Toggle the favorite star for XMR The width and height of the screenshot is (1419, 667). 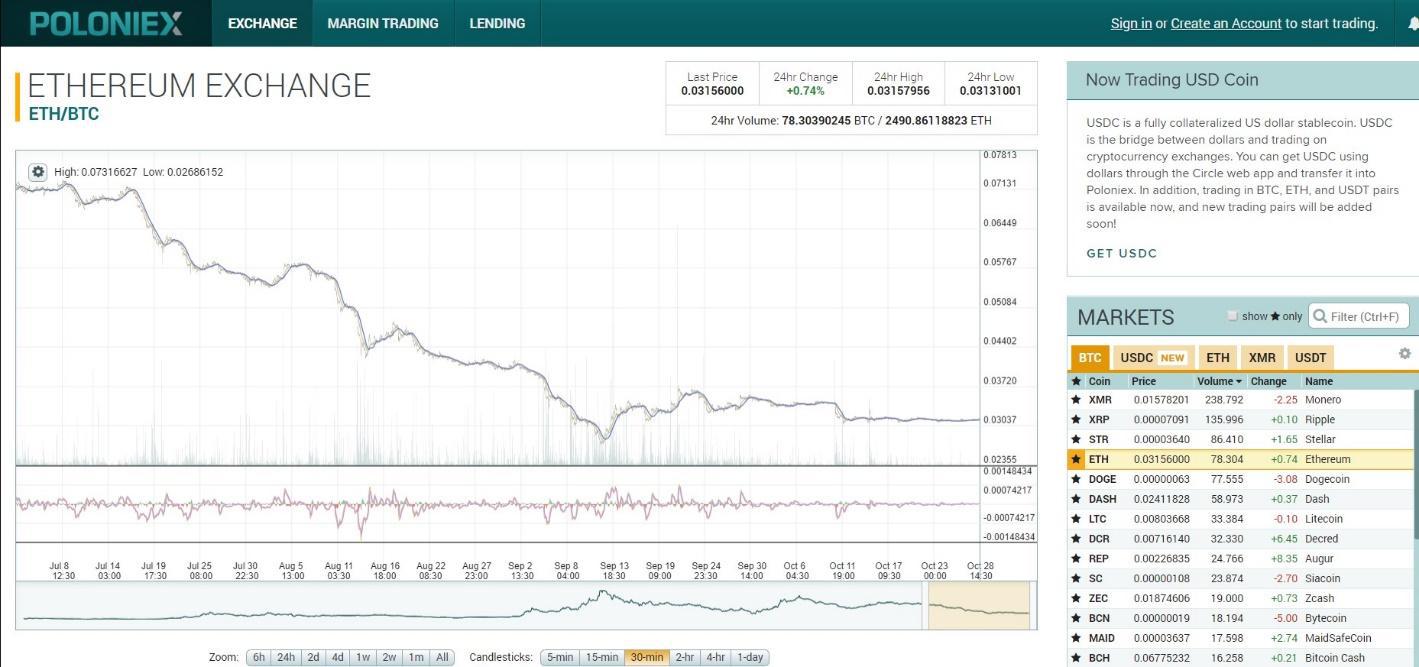click(x=1076, y=400)
